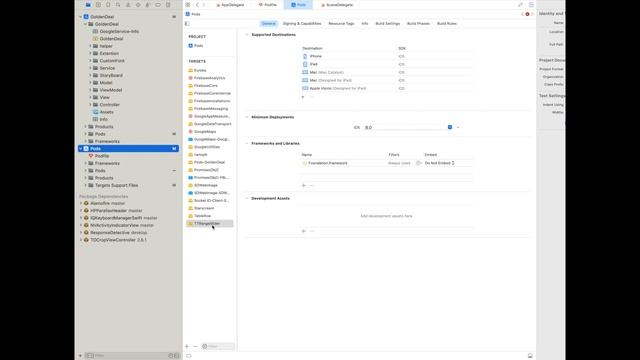Open the Issue navigator
640x360 pixels.
point(128,5)
